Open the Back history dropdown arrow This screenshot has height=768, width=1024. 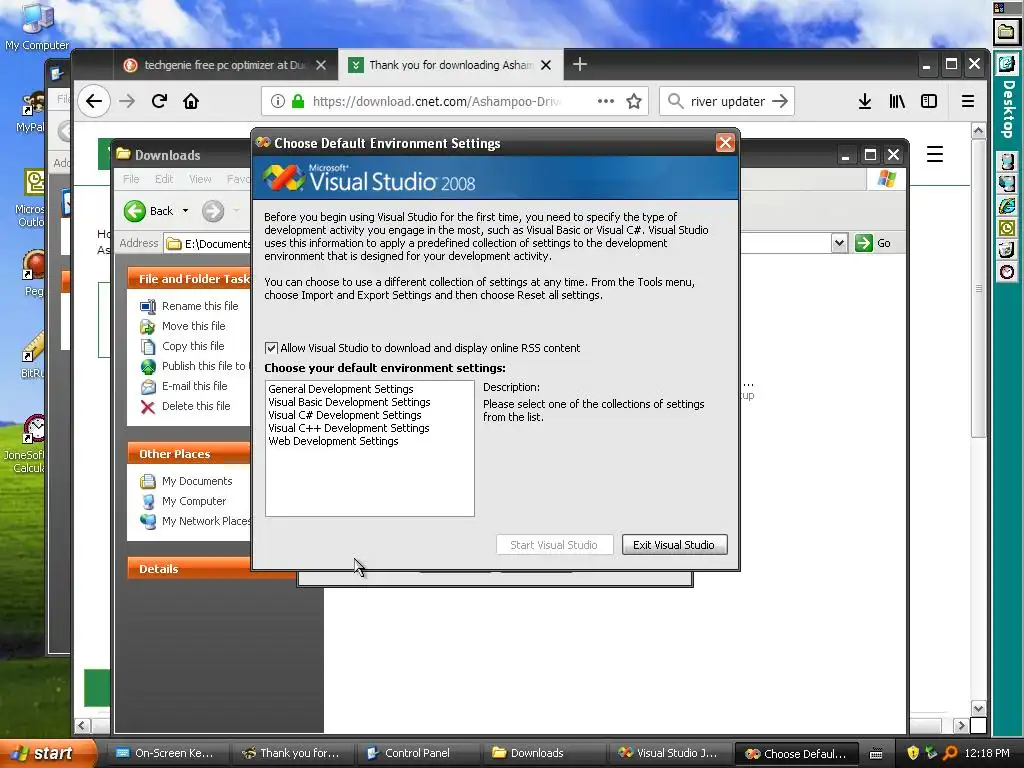tap(185, 211)
